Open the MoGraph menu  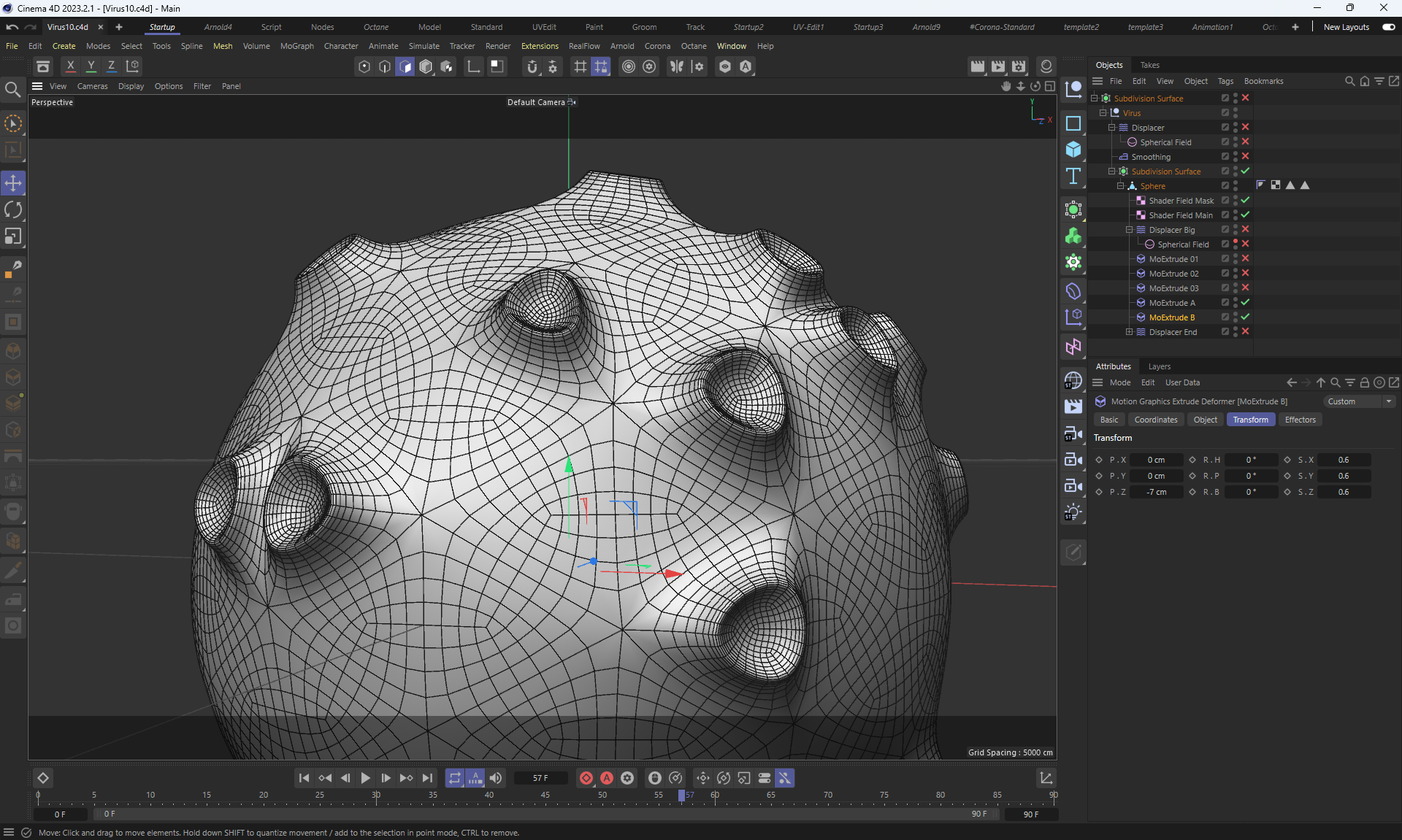(296, 46)
